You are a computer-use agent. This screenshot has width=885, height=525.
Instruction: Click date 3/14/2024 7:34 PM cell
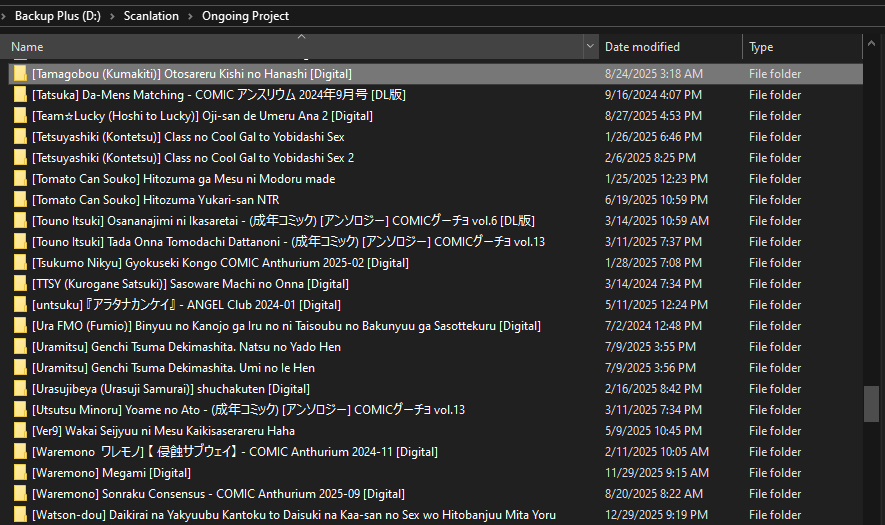click(x=654, y=283)
